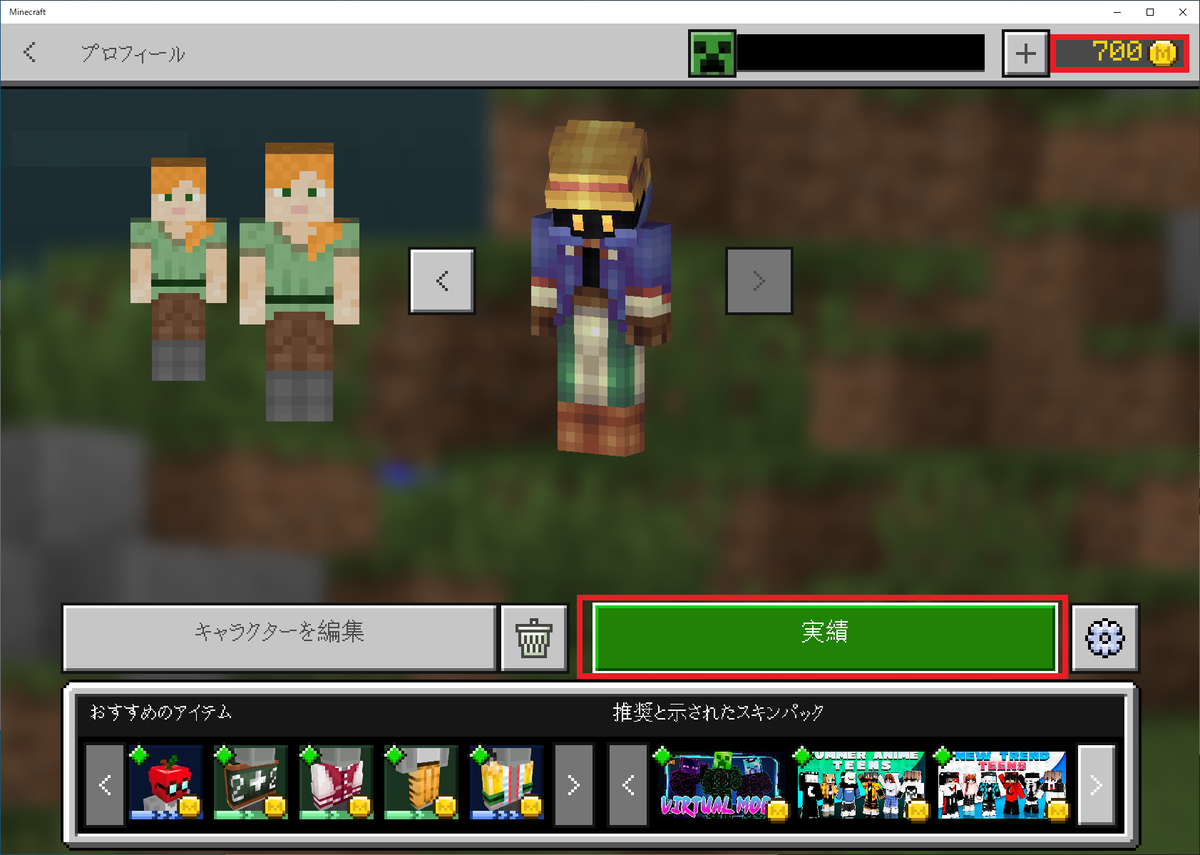Click the キャラクターを編集 button
The image size is (1200, 855).
coord(279,637)
